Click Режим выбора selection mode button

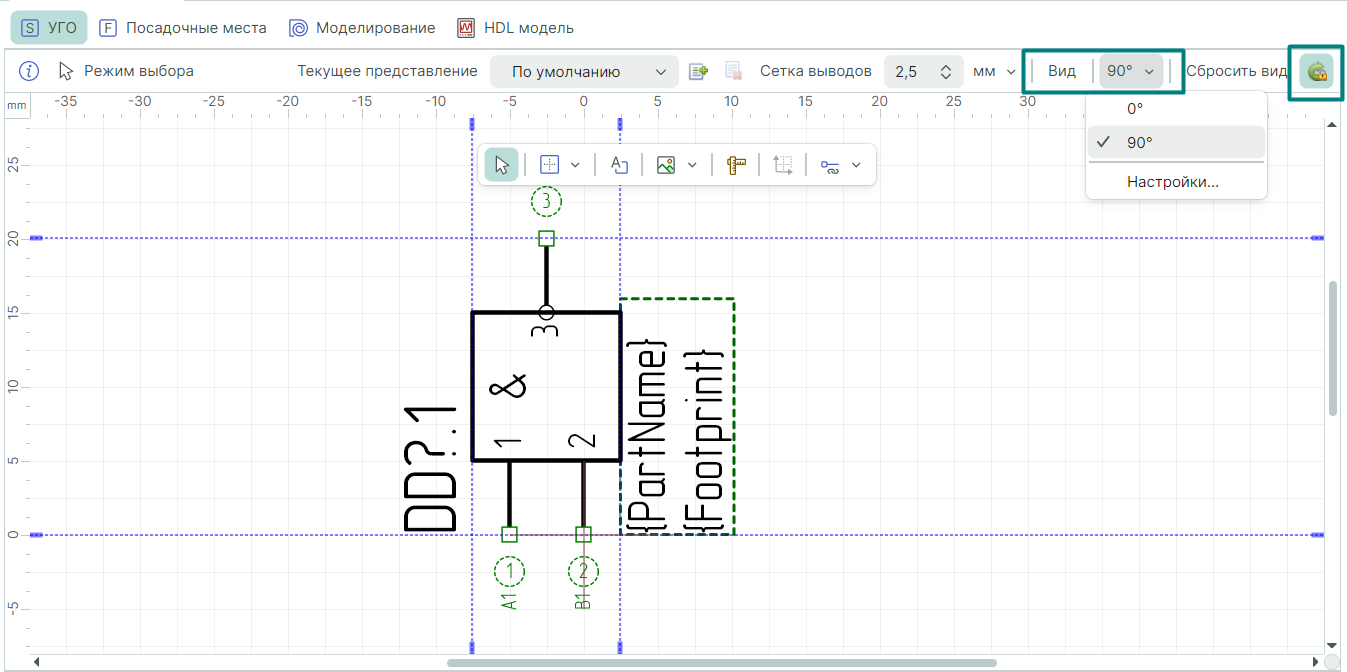click(x=126, y=71)
